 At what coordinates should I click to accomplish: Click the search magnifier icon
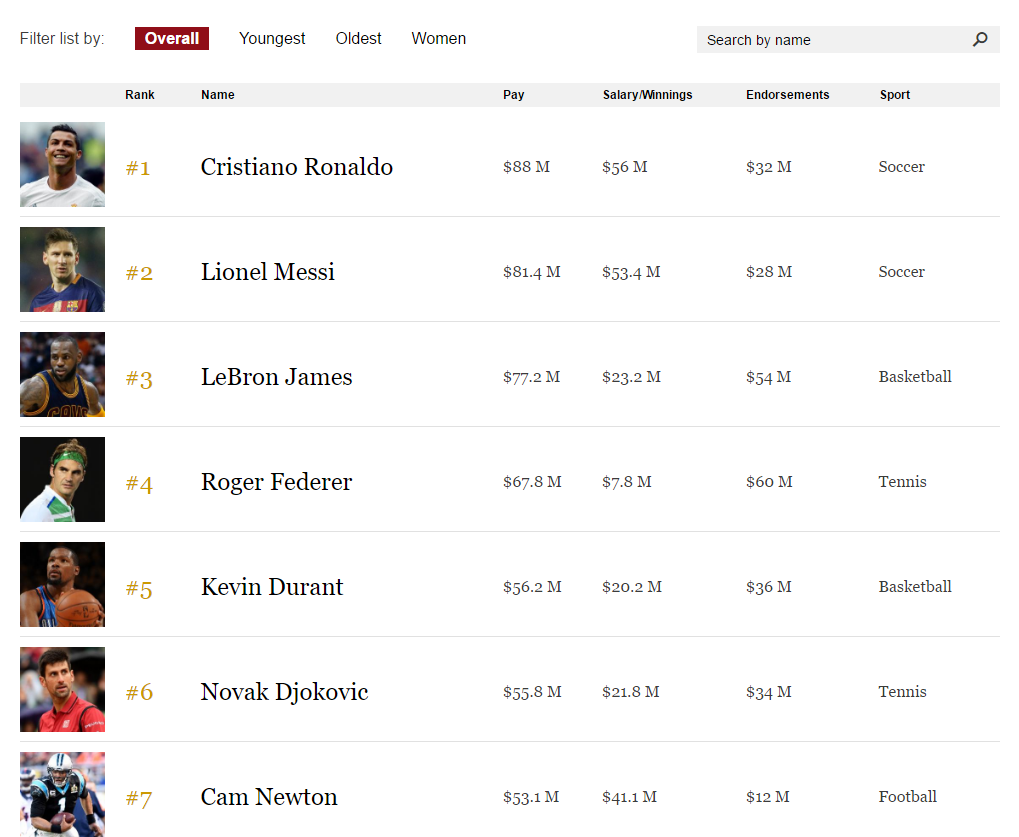980,40
